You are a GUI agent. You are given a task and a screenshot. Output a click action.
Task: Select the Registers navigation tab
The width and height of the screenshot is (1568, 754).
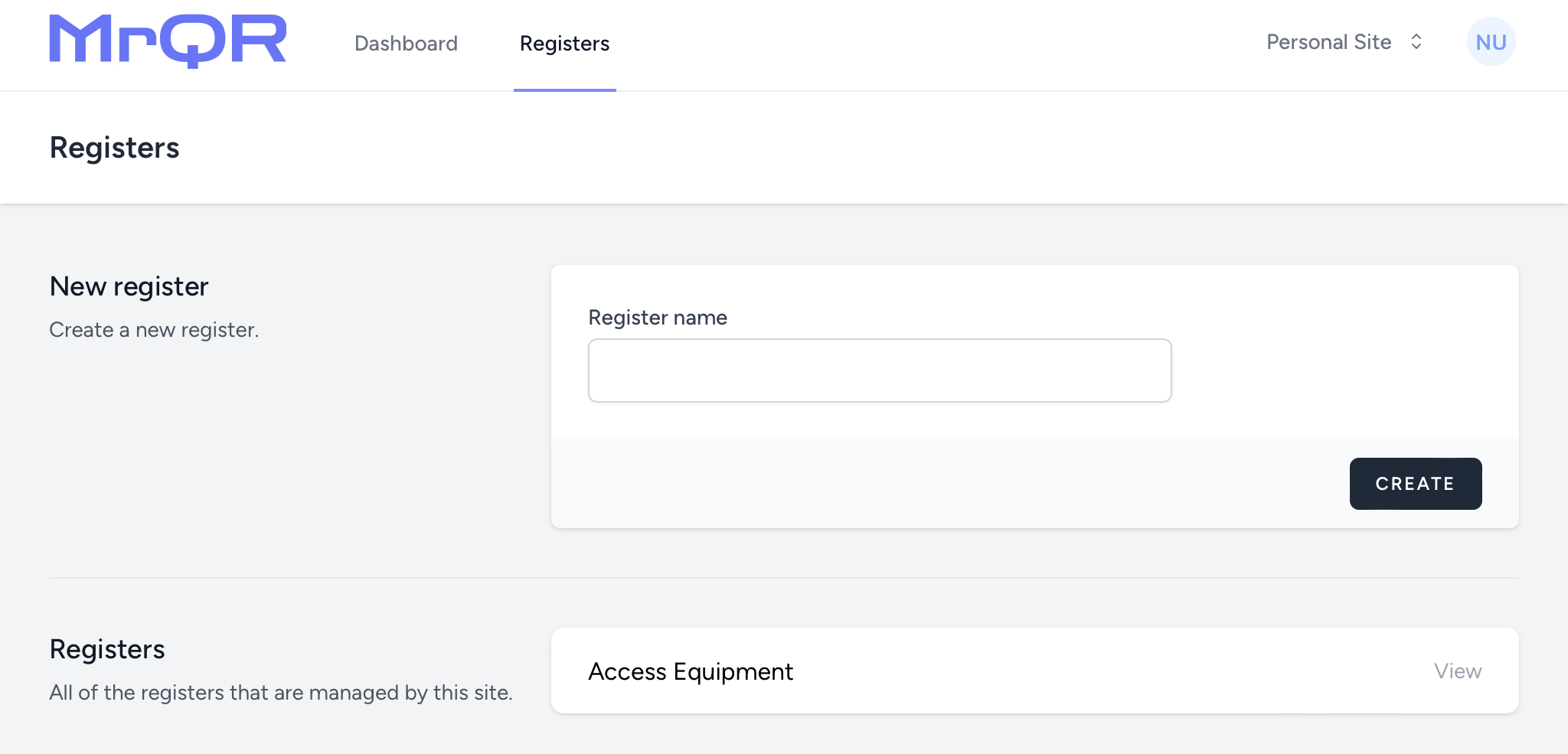[564, 44]
